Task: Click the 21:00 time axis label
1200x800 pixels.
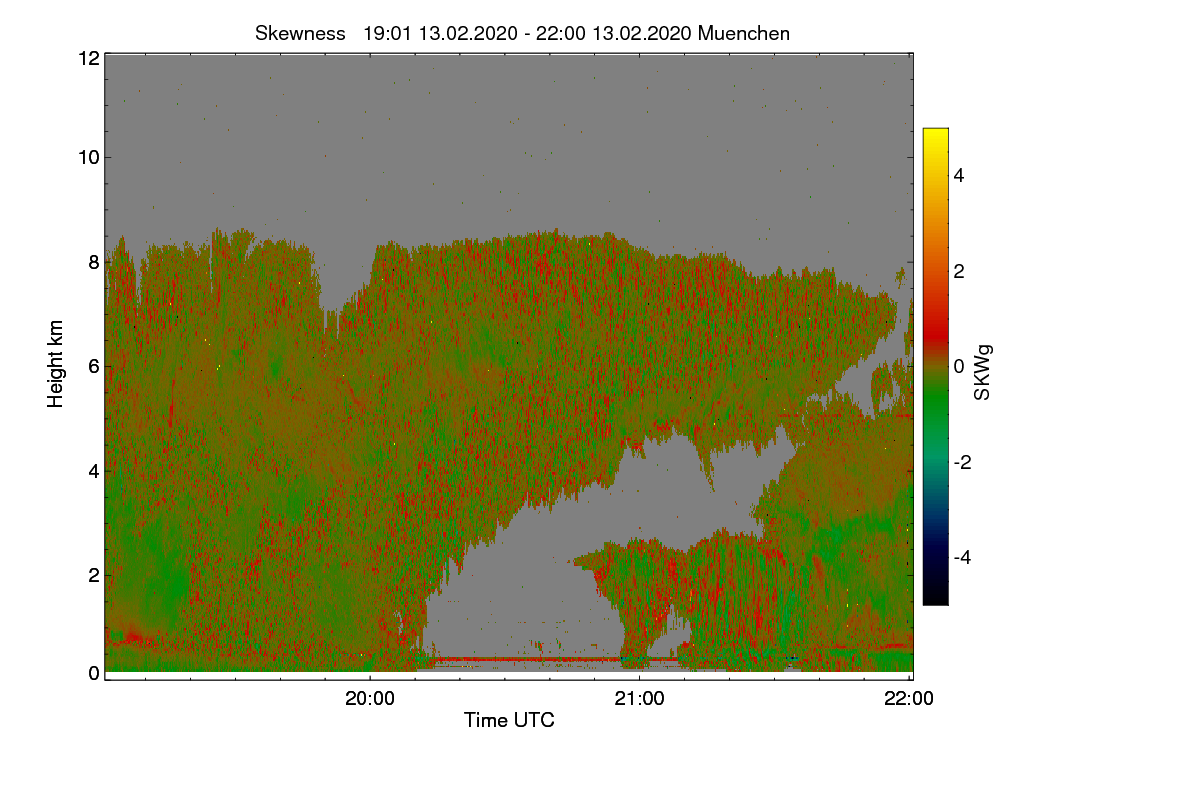Action: (x=639, y=699)
